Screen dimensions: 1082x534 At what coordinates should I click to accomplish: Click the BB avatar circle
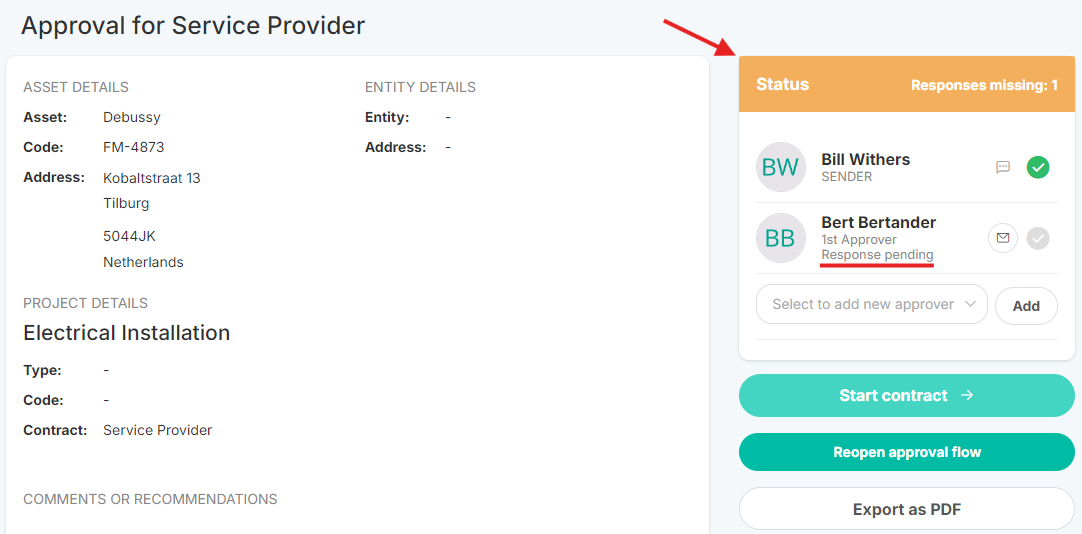(x=780, y=238)
